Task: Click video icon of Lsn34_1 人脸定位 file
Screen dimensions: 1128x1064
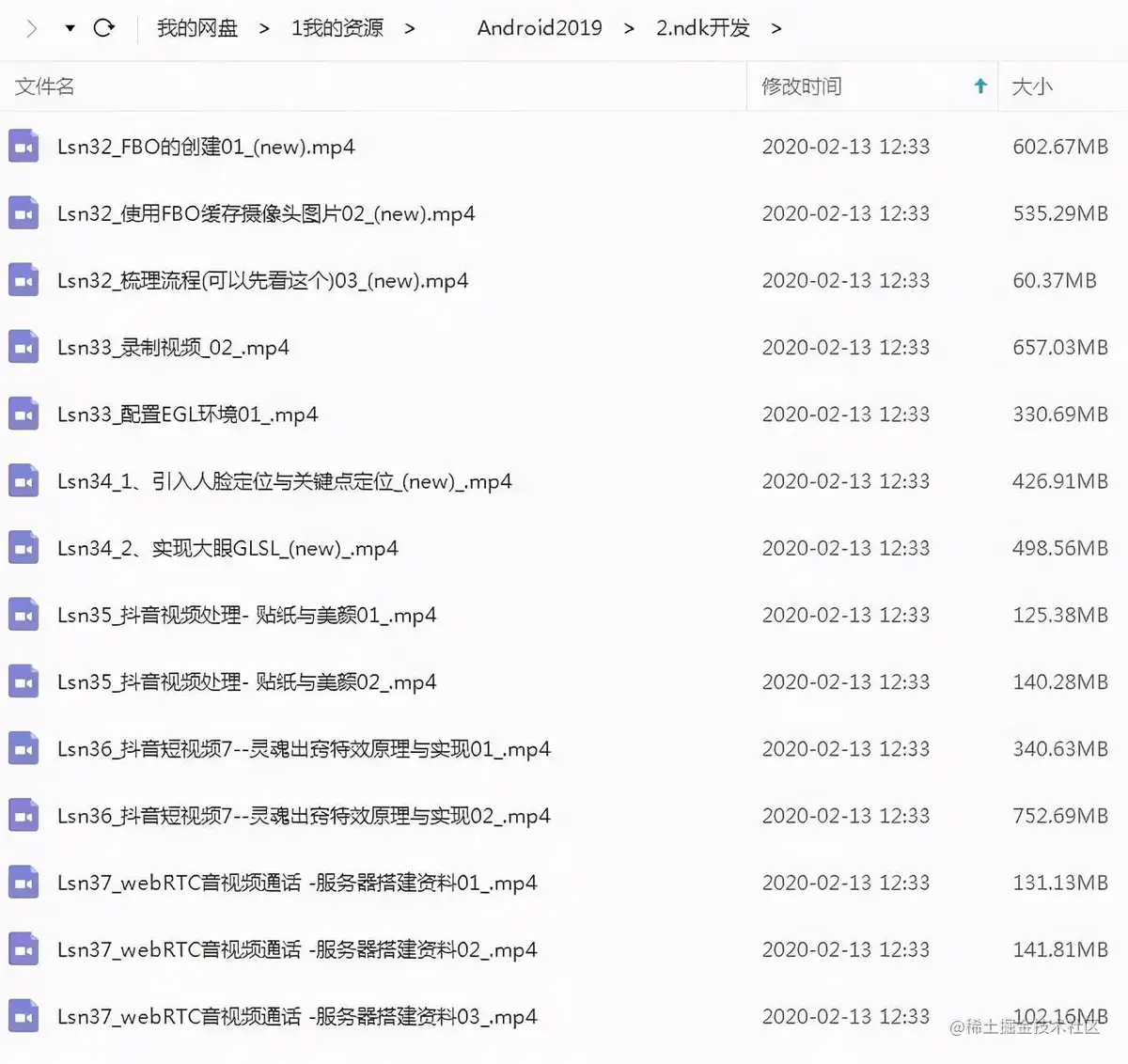Action: point(23,481)
